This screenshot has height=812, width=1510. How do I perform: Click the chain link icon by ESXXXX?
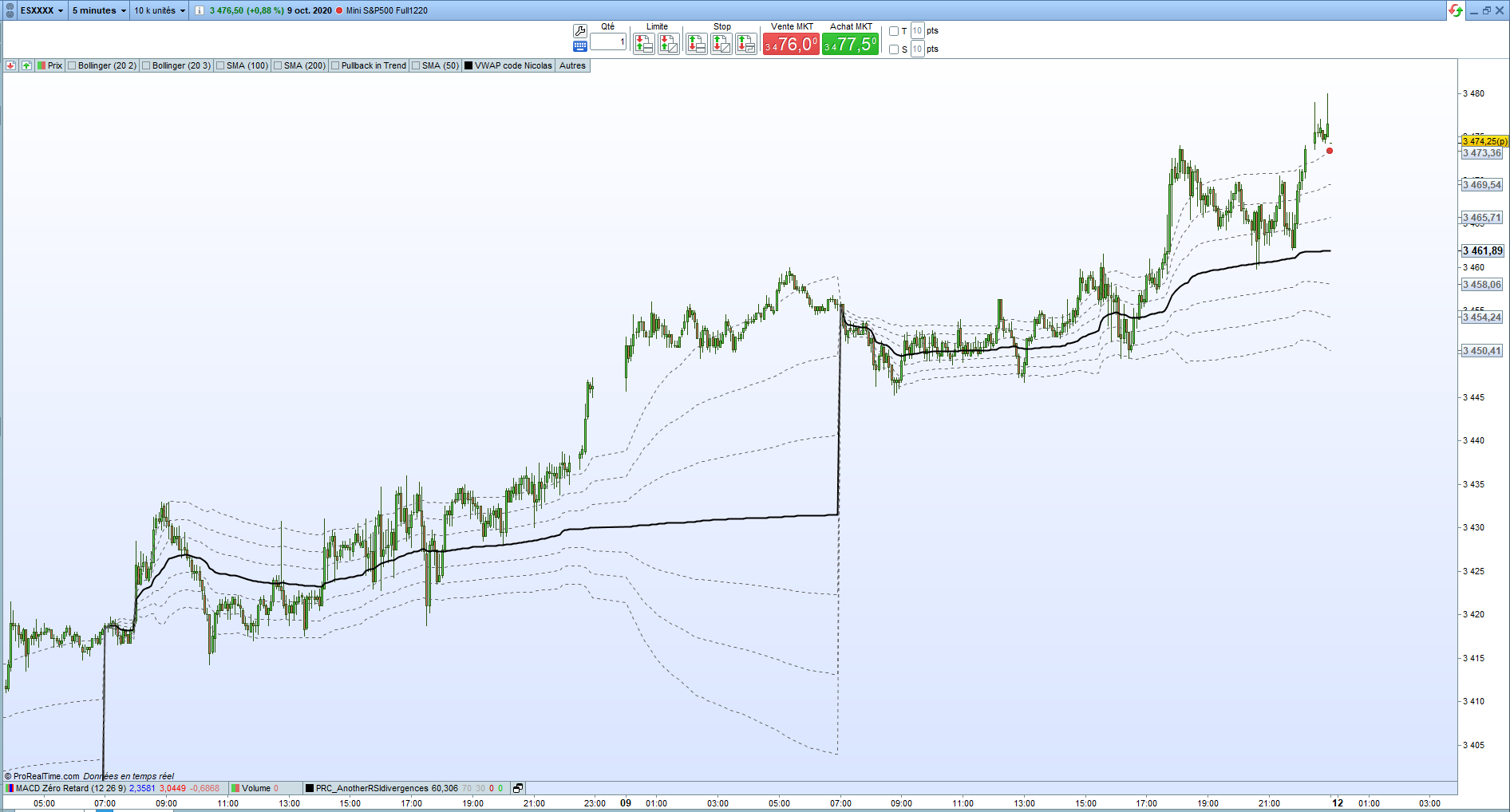point(10,10)
